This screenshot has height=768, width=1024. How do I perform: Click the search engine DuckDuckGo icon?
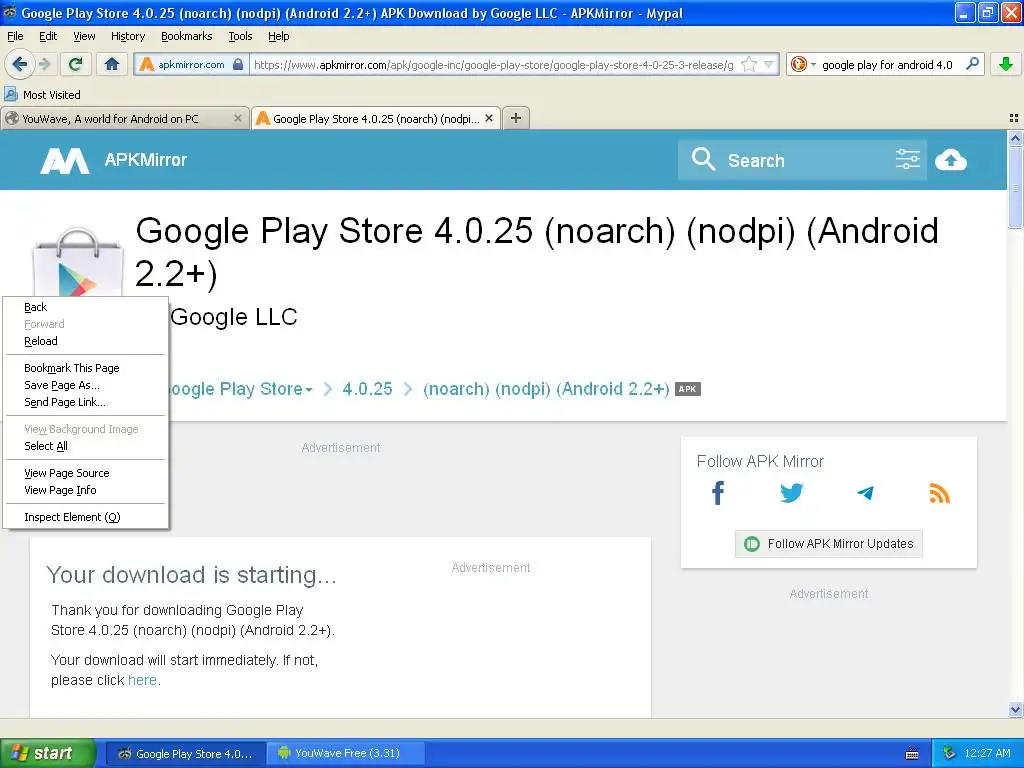click(x=798, y=64)
